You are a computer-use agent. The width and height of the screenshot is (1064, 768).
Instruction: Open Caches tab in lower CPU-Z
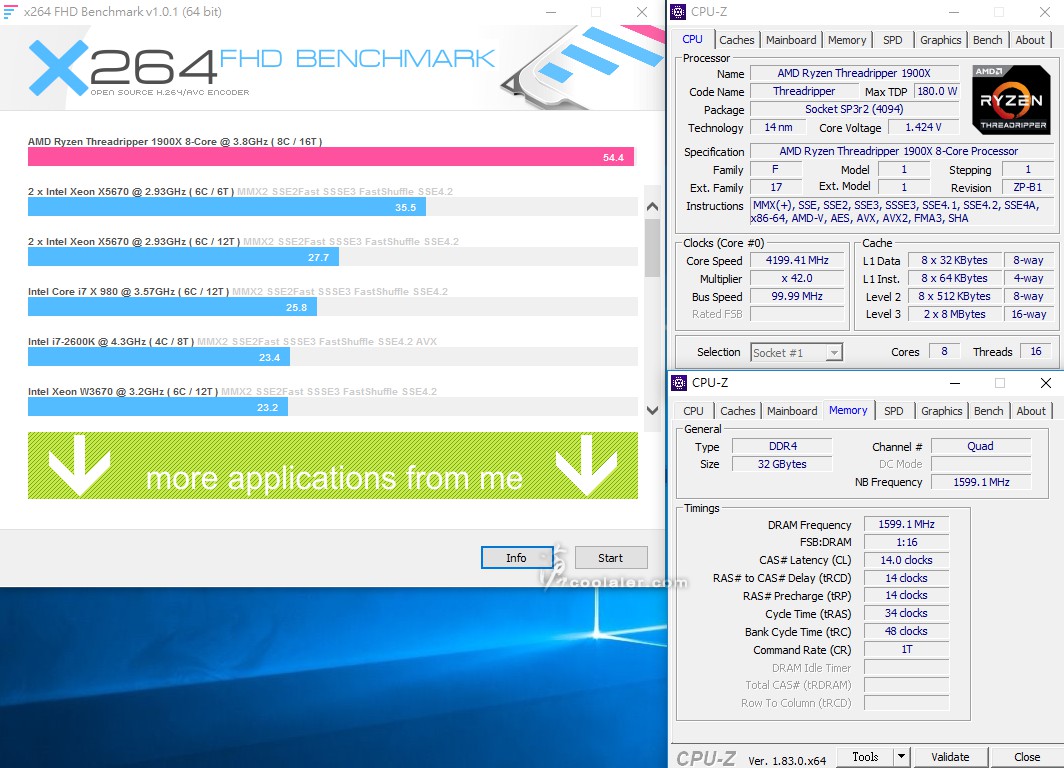(x=738, y=411)
